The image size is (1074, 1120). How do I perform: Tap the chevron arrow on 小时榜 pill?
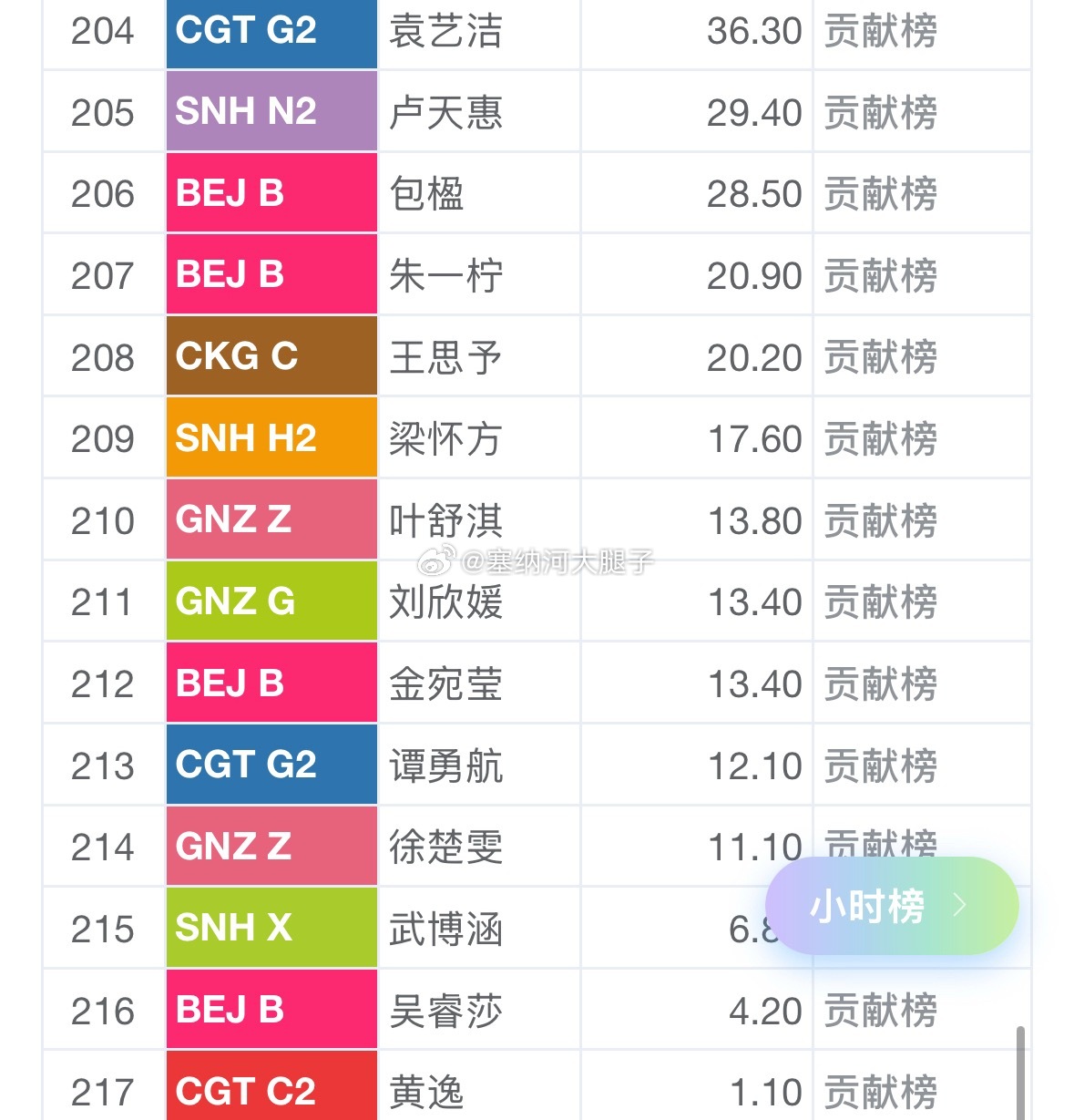pyautogui.click(x=959, y=904)
